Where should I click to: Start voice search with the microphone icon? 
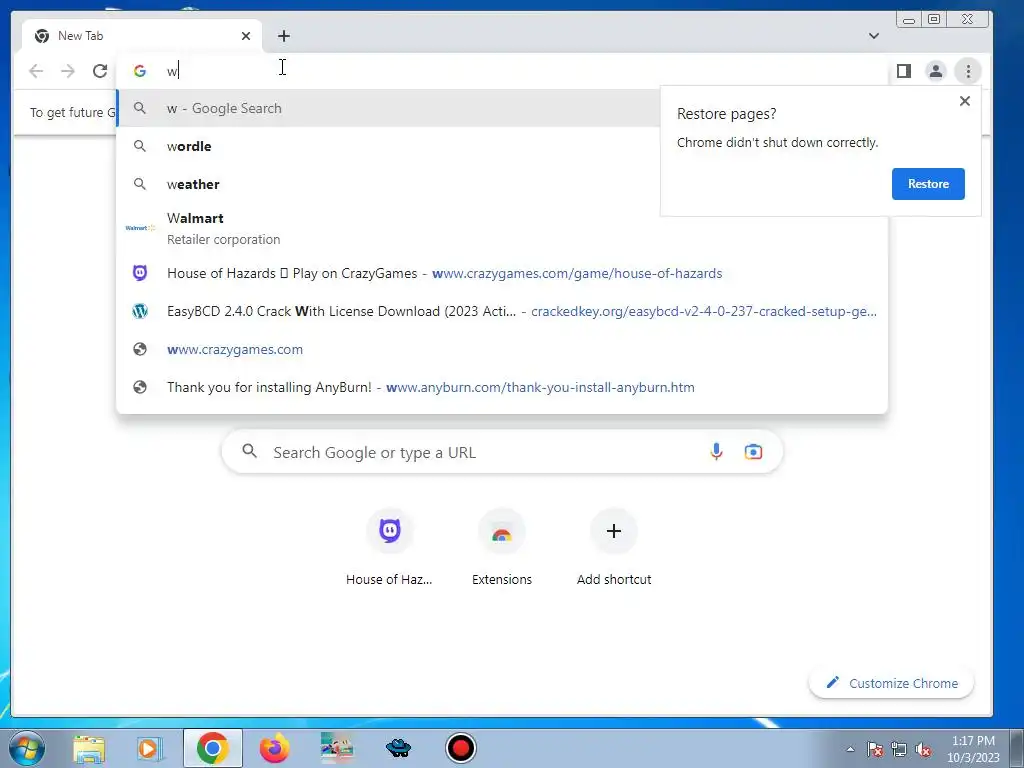716,451
